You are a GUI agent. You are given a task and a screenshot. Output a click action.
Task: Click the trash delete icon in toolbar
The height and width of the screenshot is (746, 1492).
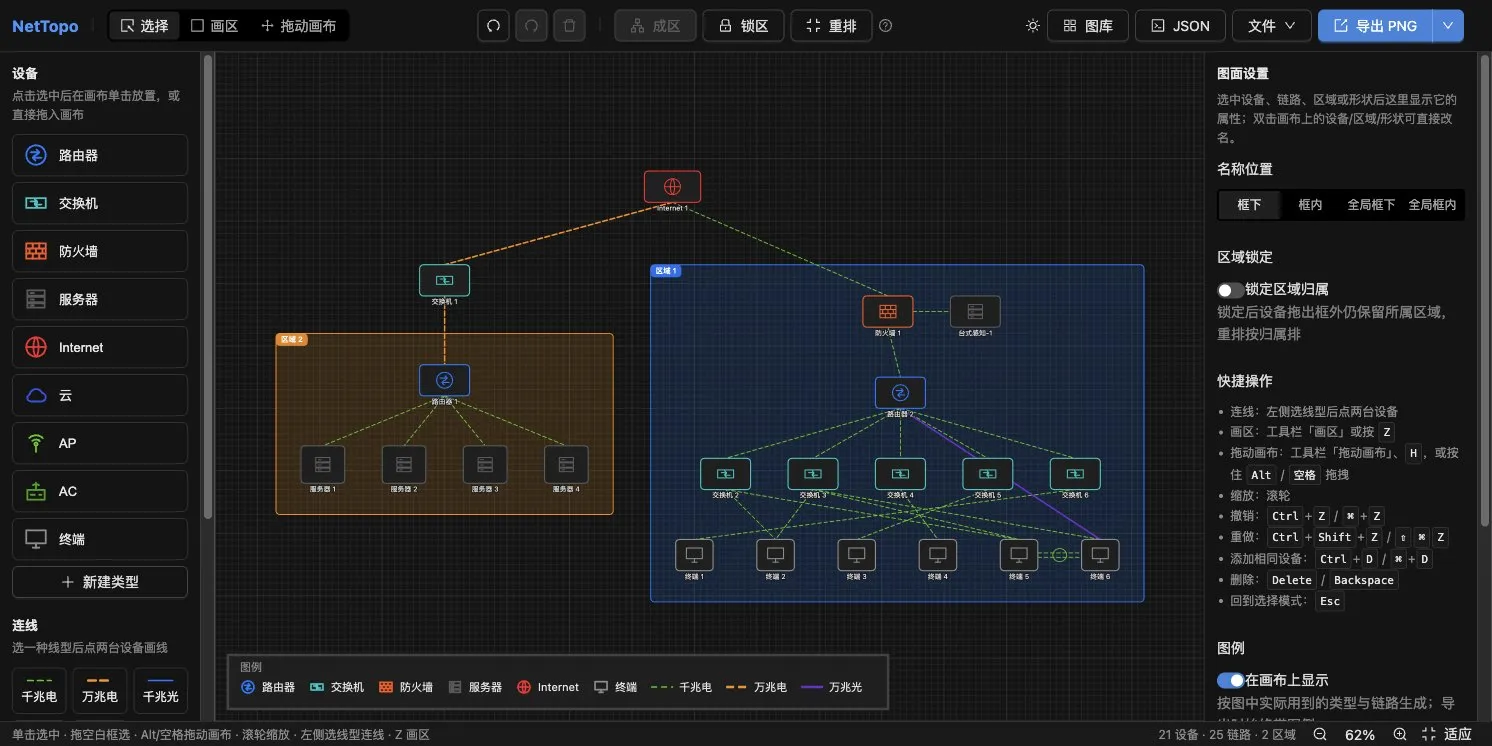pos(569,26)
